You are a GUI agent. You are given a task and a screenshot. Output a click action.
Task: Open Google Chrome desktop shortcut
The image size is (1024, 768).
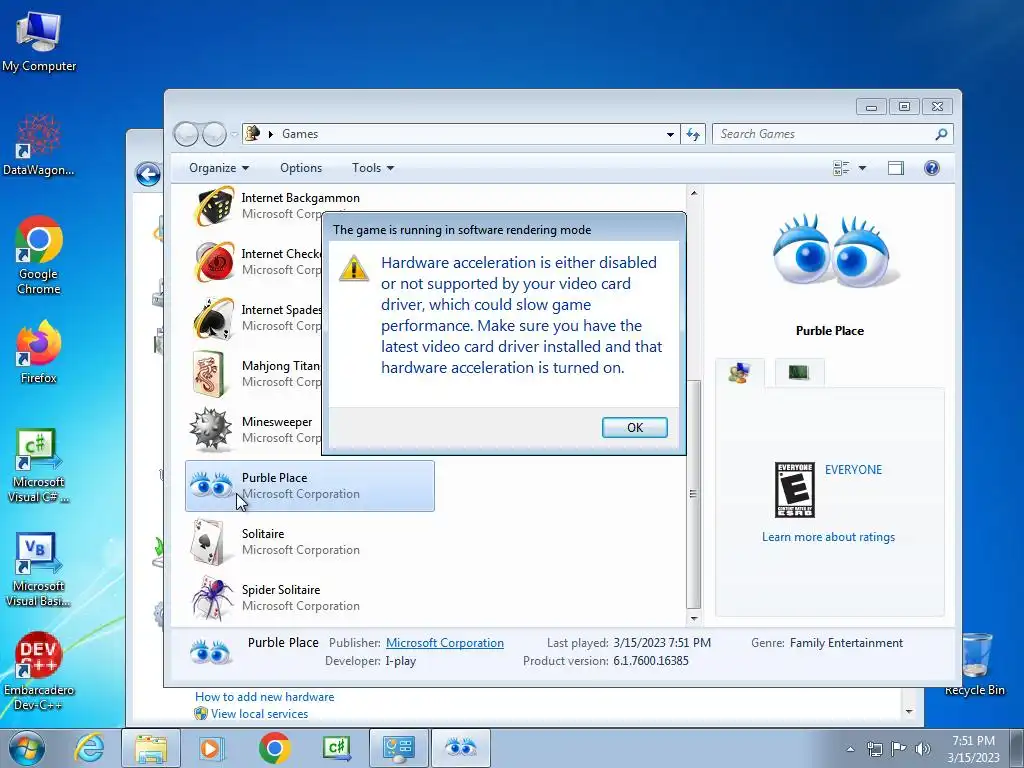(x=39, y=255)
